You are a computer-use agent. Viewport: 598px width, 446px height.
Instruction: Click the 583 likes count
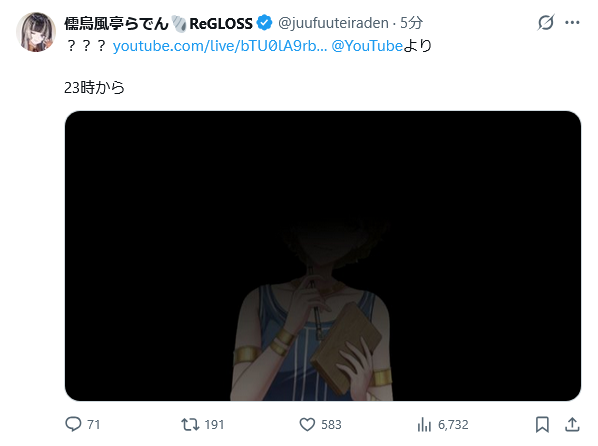point(331,424)
